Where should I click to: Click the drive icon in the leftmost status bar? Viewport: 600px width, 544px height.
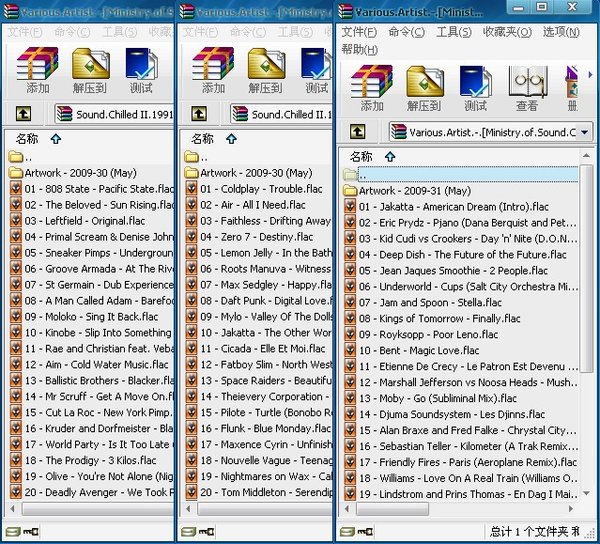[12, 532]
